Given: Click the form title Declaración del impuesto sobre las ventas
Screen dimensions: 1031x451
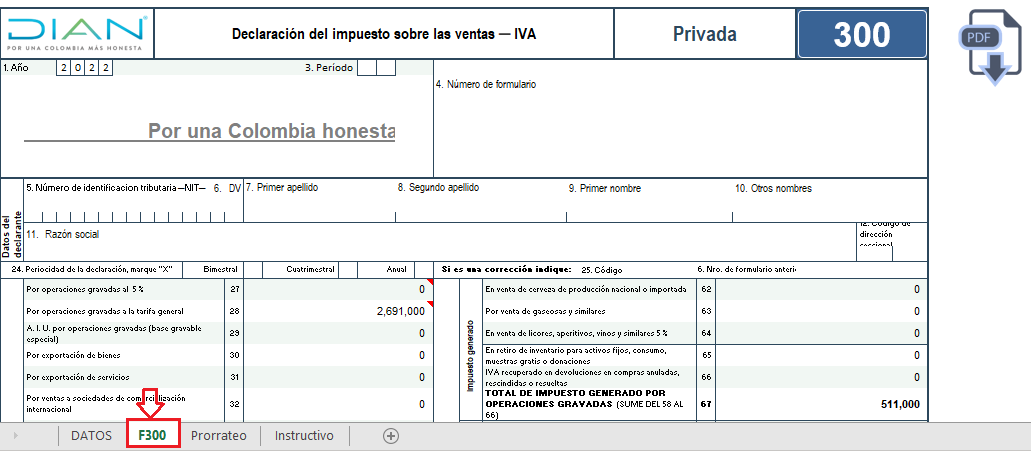Looking at the screenshot, I should tap(384, 34).
